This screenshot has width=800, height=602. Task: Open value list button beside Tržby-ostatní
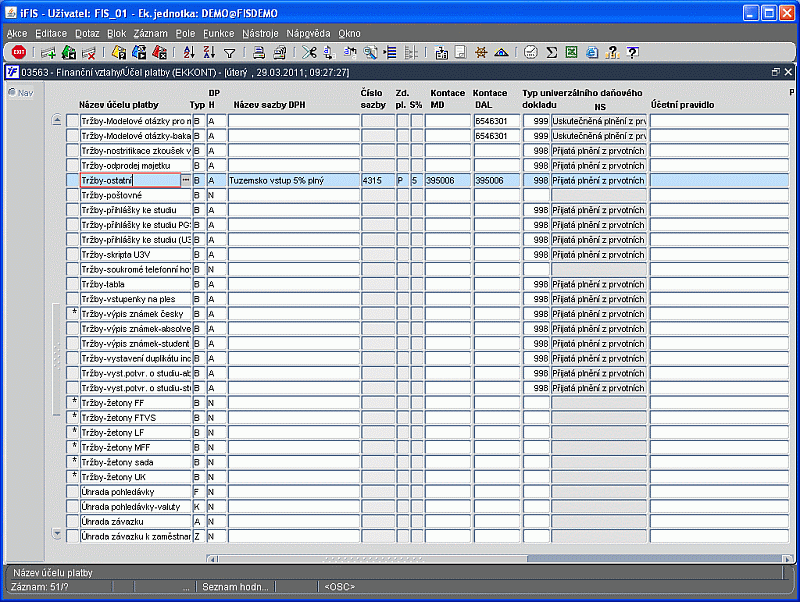185,181
